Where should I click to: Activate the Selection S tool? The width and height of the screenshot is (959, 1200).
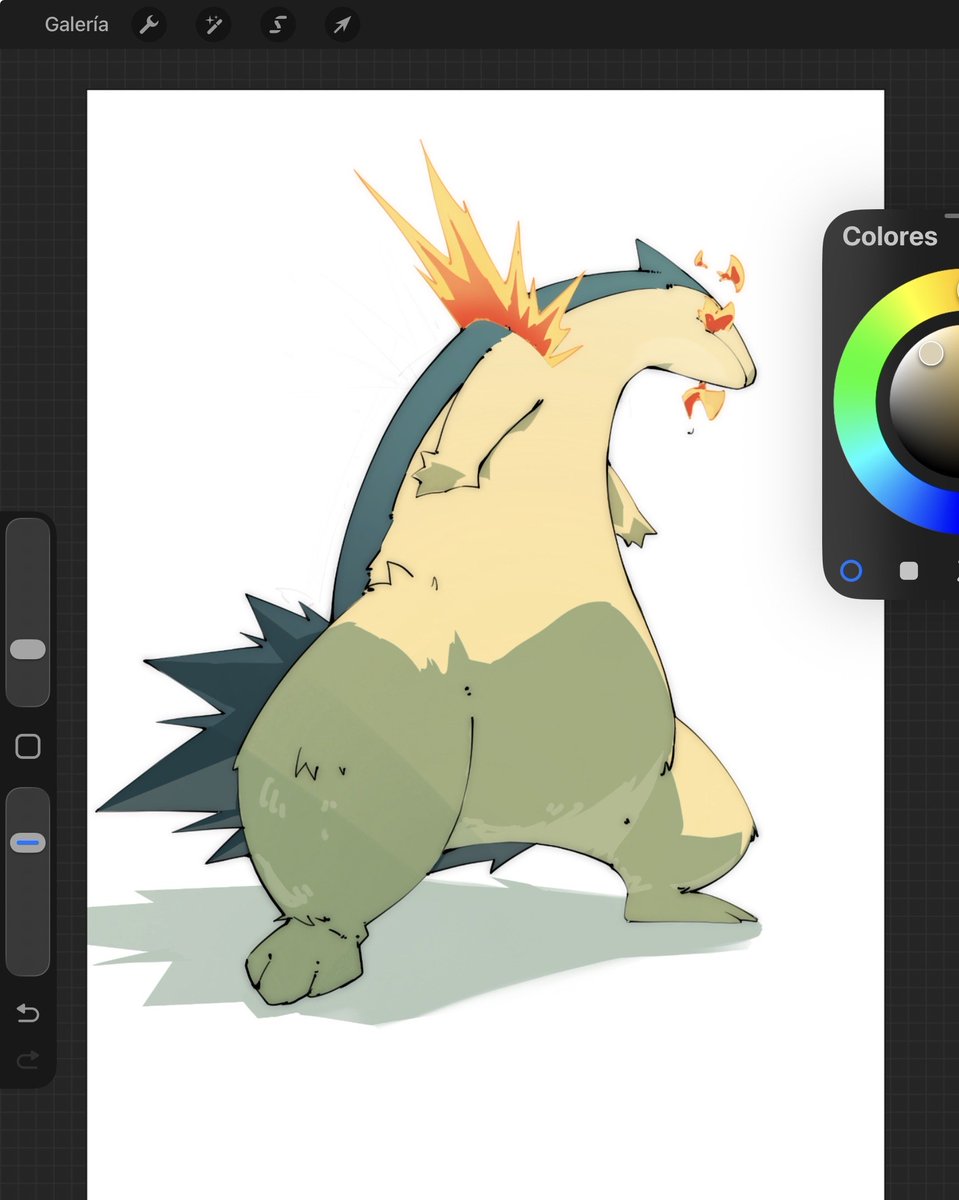point(277,24)
